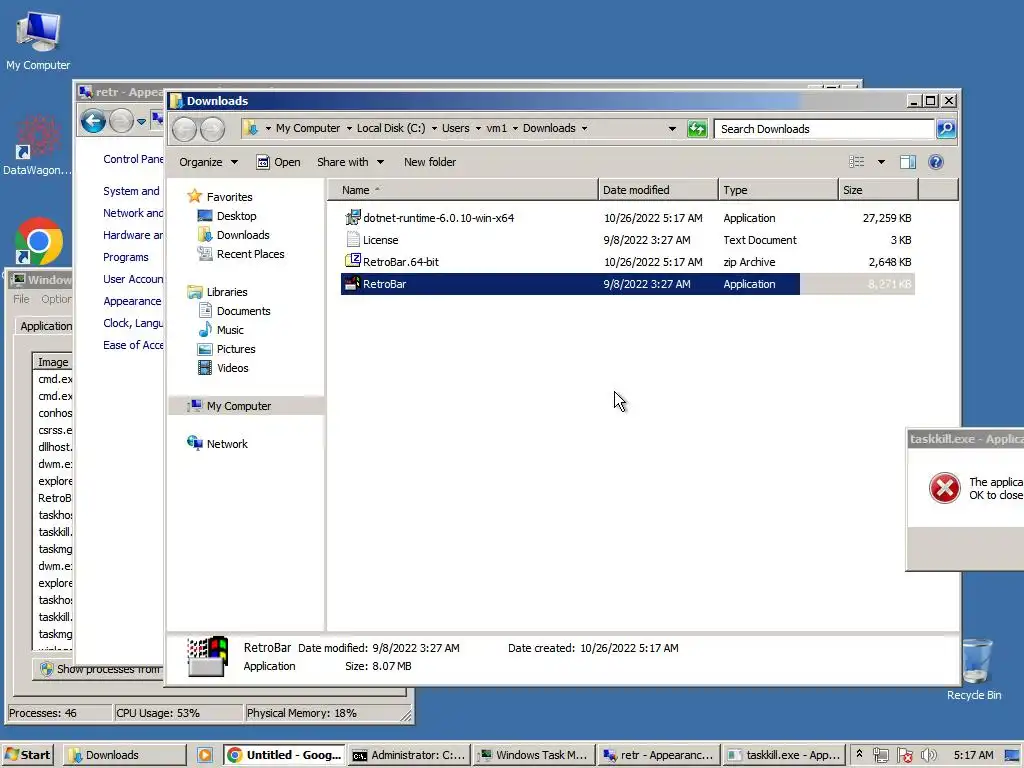
Task: Expand the Downloads breadcrumb arrow
Action: pyautogui.click(x=584, y=129)
